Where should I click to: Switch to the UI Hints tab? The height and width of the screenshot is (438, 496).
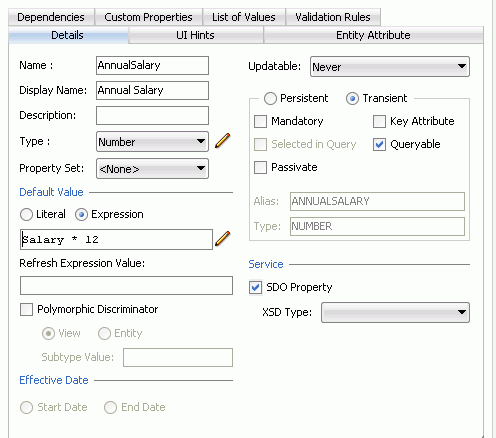tap(195, 35)
